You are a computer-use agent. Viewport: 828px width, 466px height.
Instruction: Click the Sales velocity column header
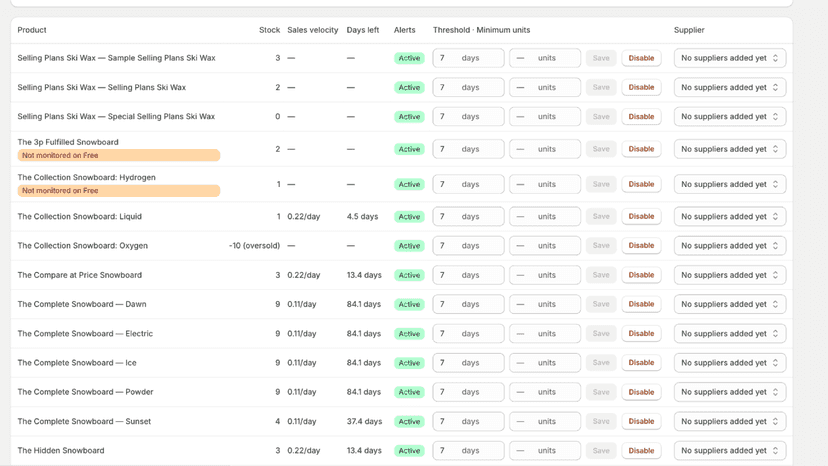pyautogui.click(x=313, y=30)
